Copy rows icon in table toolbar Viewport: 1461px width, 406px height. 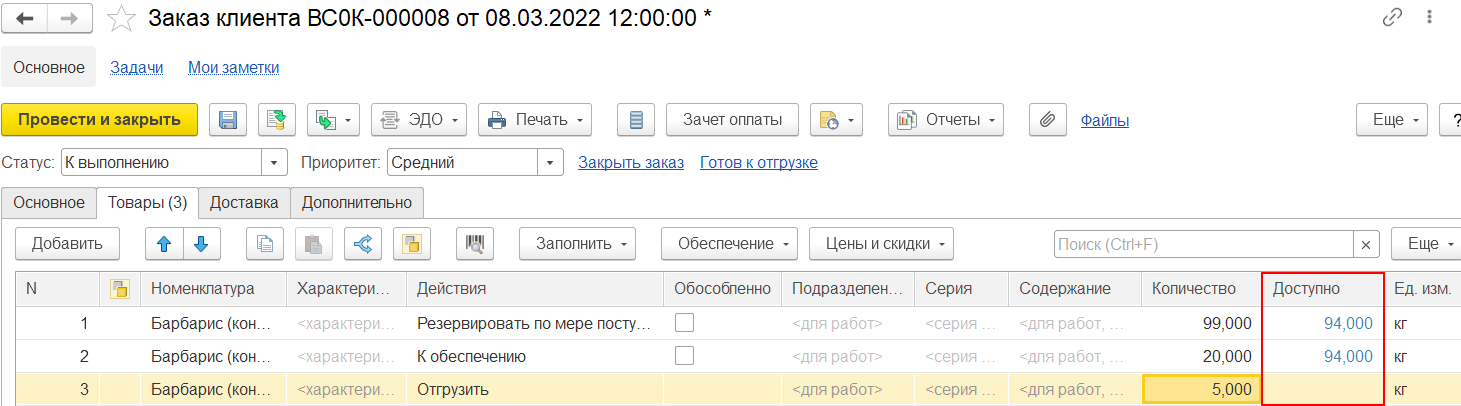click(265, 243)
